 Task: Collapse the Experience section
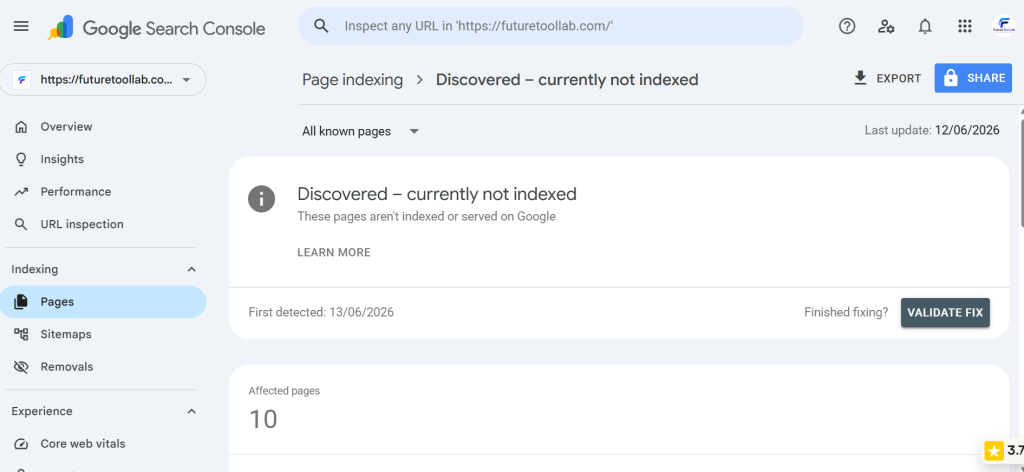coord(191,411)
